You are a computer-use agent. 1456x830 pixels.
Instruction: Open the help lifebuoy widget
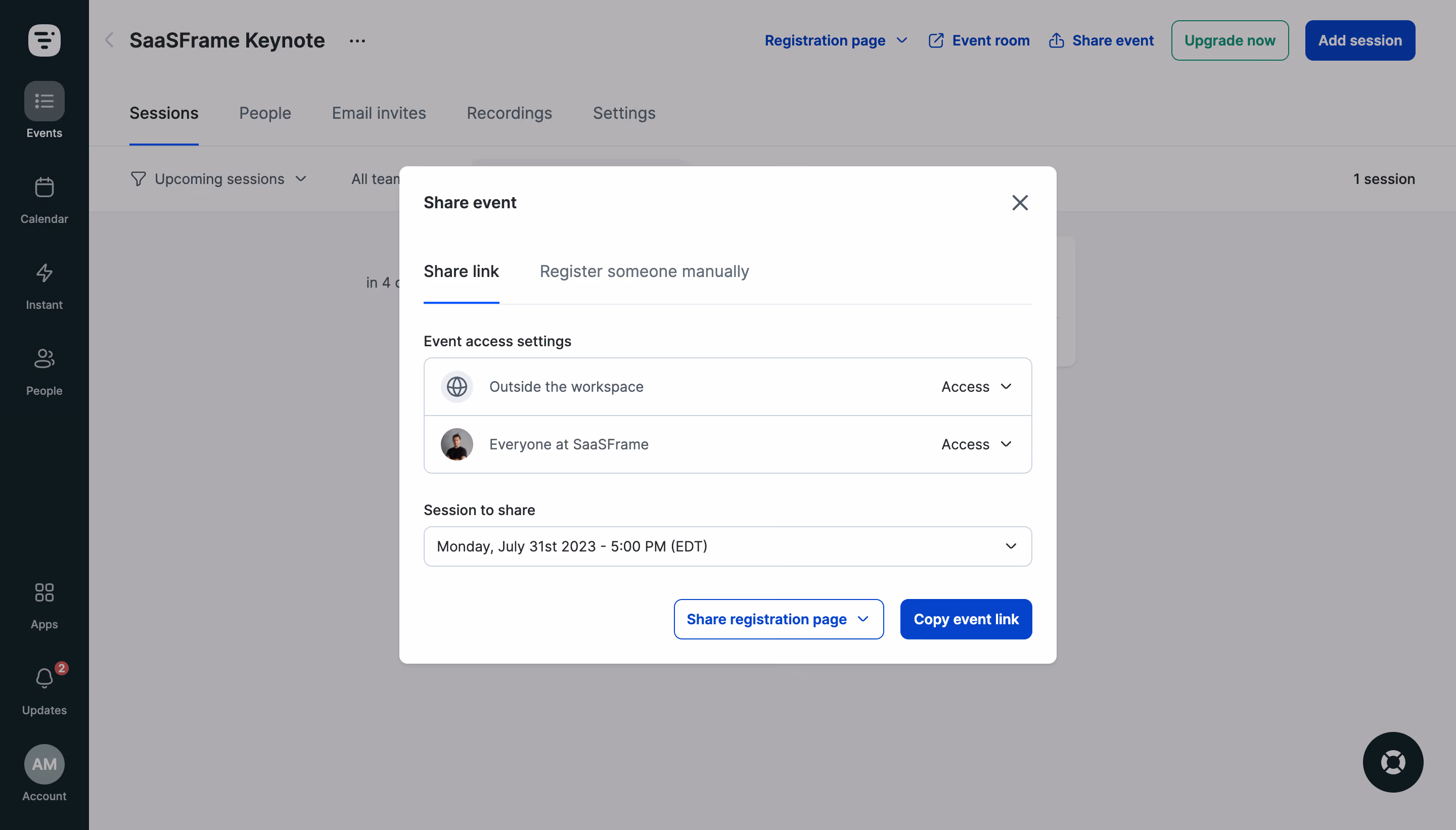1393,762
